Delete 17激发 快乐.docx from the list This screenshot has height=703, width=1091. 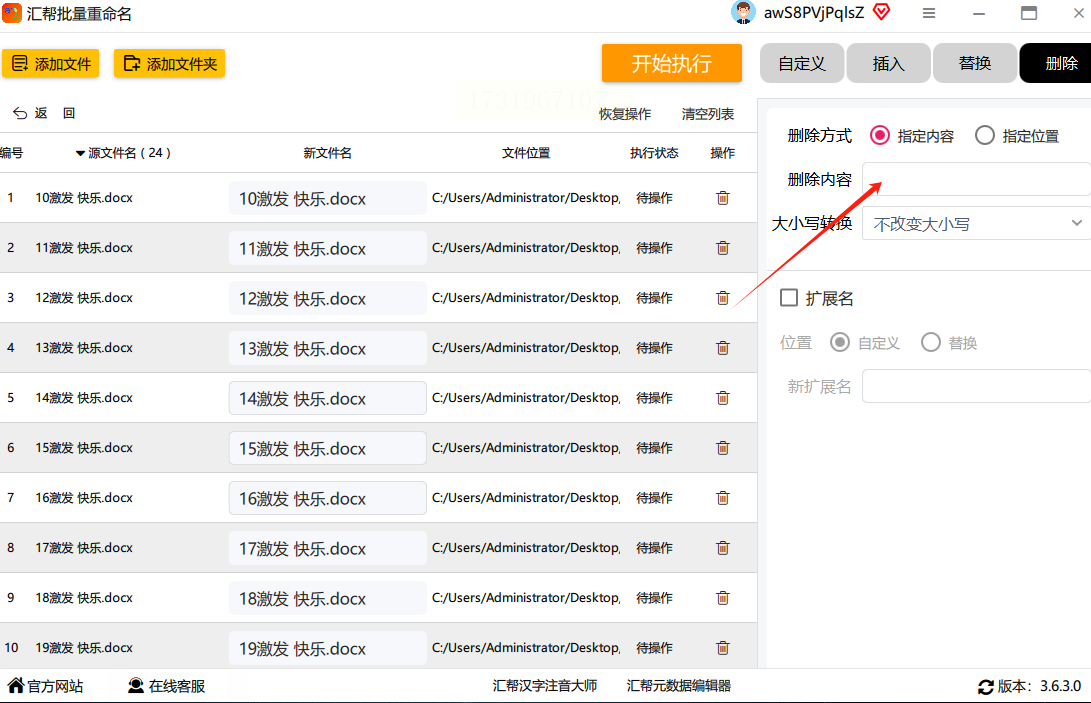click(723, 548)
